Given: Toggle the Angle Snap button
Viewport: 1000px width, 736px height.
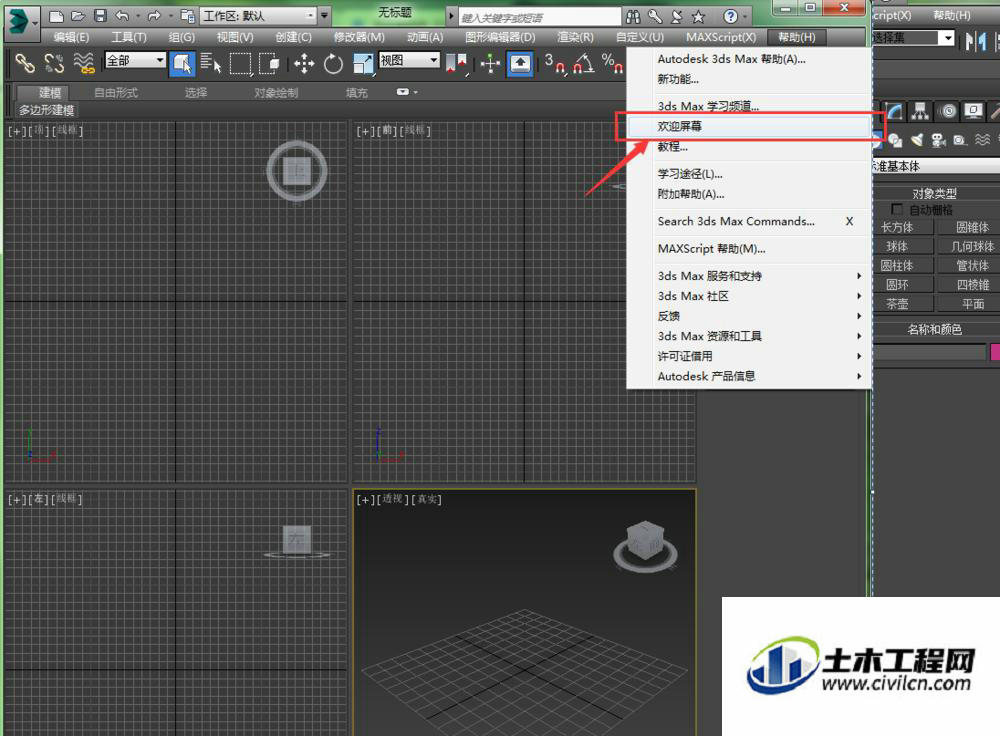Looking at the screenshot, I should (584, 64).
